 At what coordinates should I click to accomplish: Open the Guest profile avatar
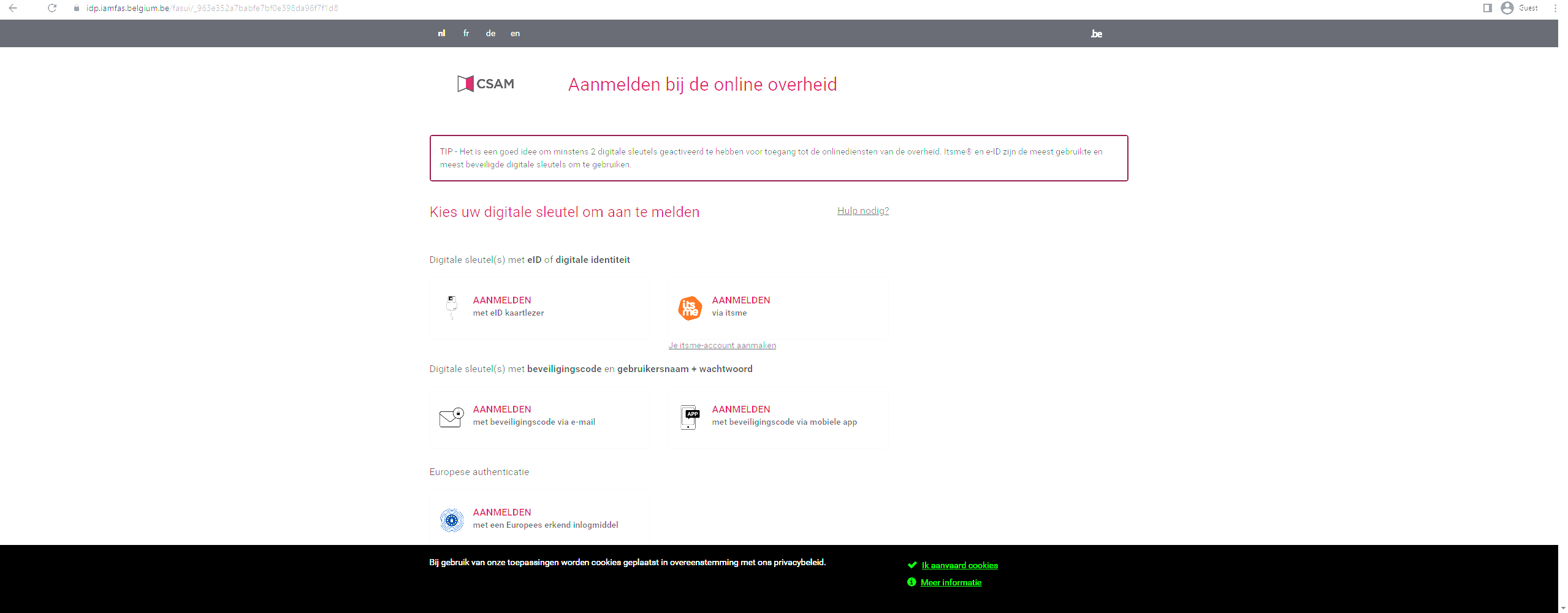click(x=1507, y=8)
